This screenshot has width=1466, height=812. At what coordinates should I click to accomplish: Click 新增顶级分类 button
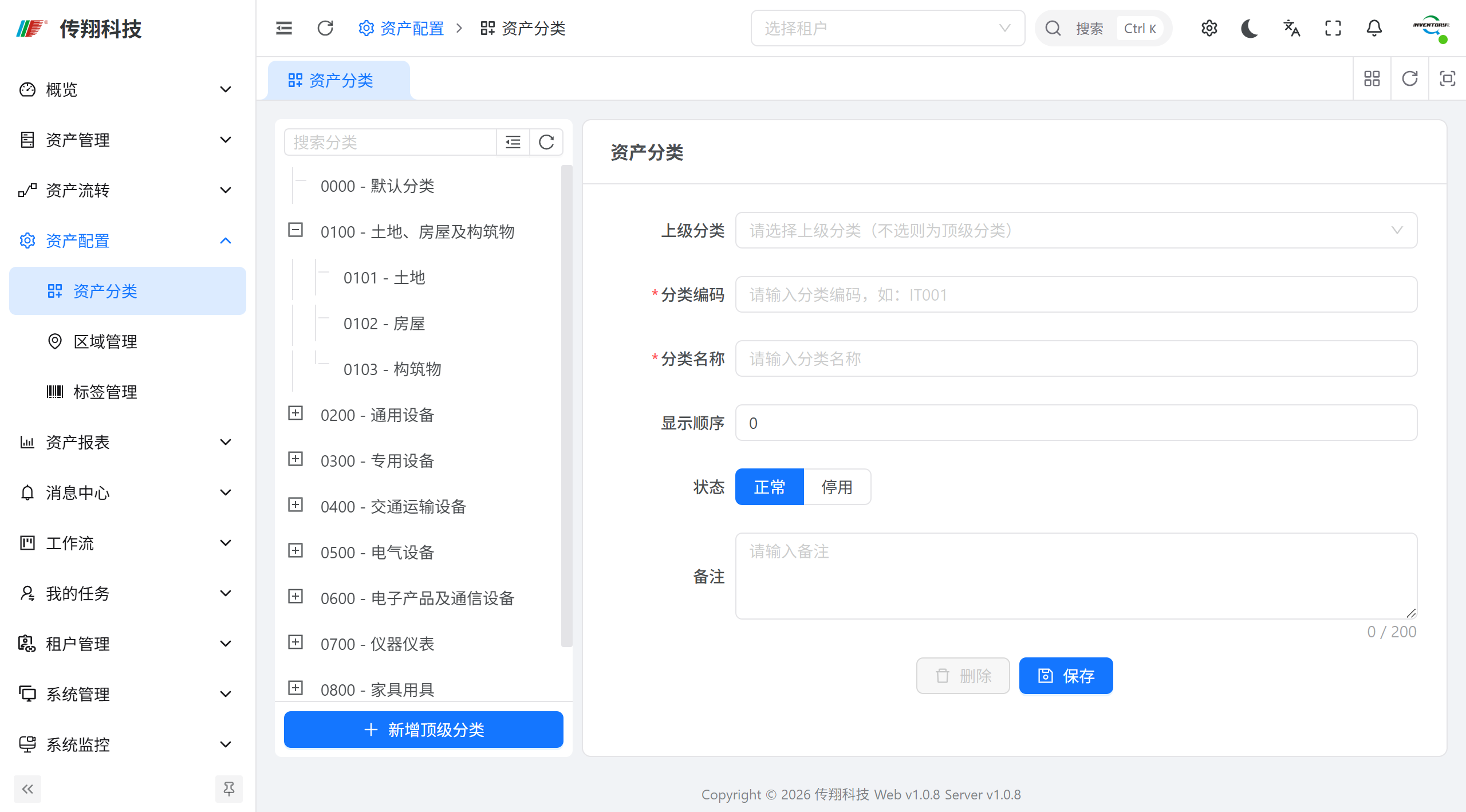coord(423,730)
